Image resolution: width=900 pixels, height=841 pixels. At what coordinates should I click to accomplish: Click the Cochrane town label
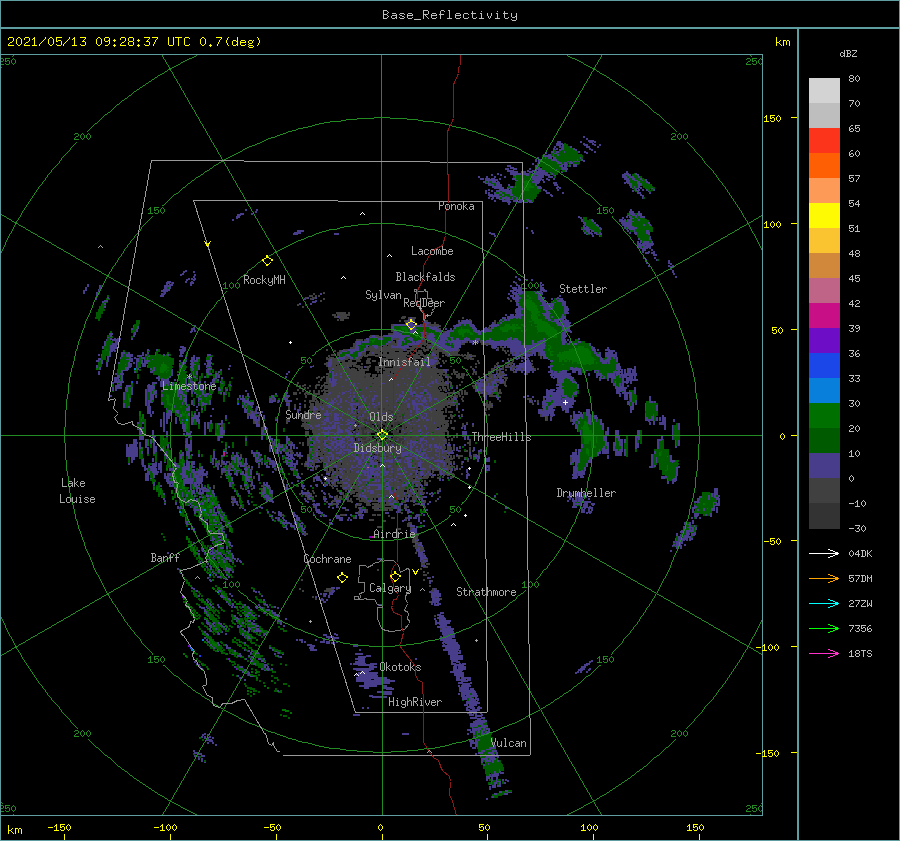coord(327,559)
